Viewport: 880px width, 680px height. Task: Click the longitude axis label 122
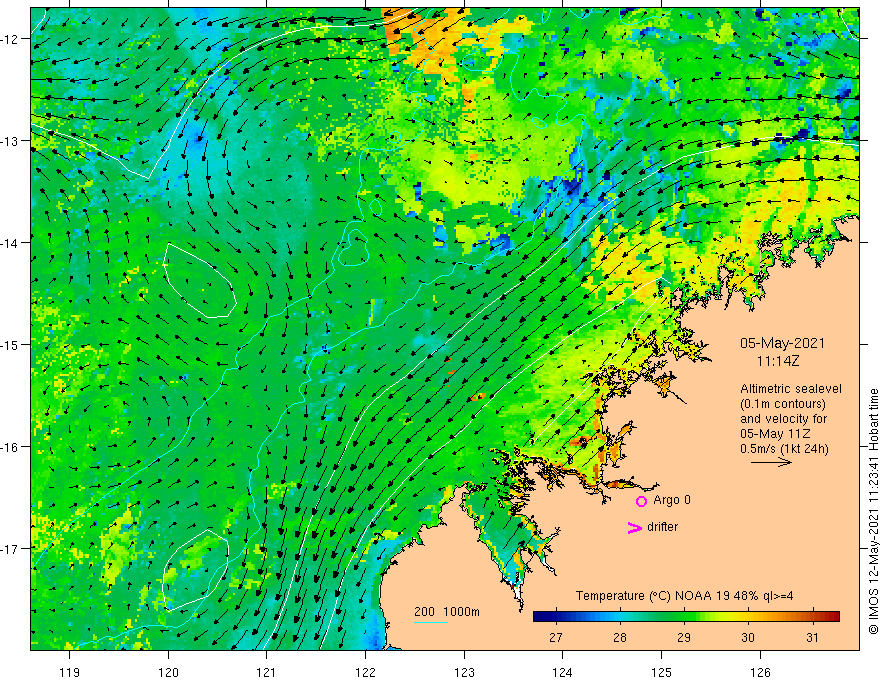coord(365,672)
